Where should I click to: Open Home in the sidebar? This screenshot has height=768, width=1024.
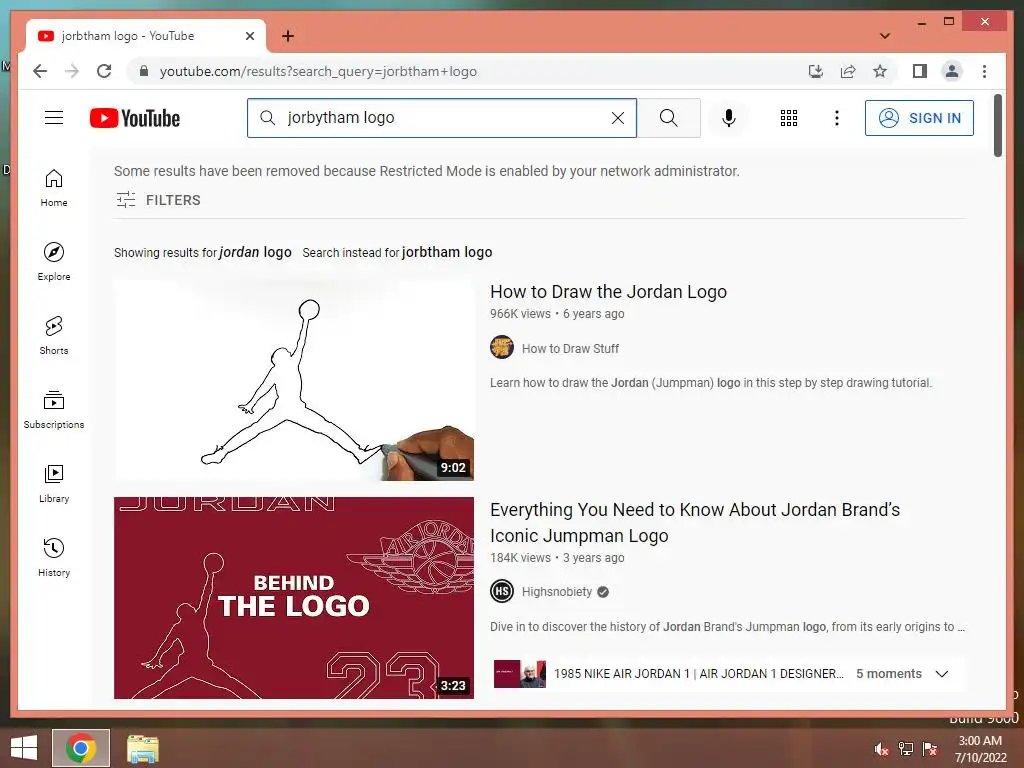pyautogui.click(x=54, y=188)
